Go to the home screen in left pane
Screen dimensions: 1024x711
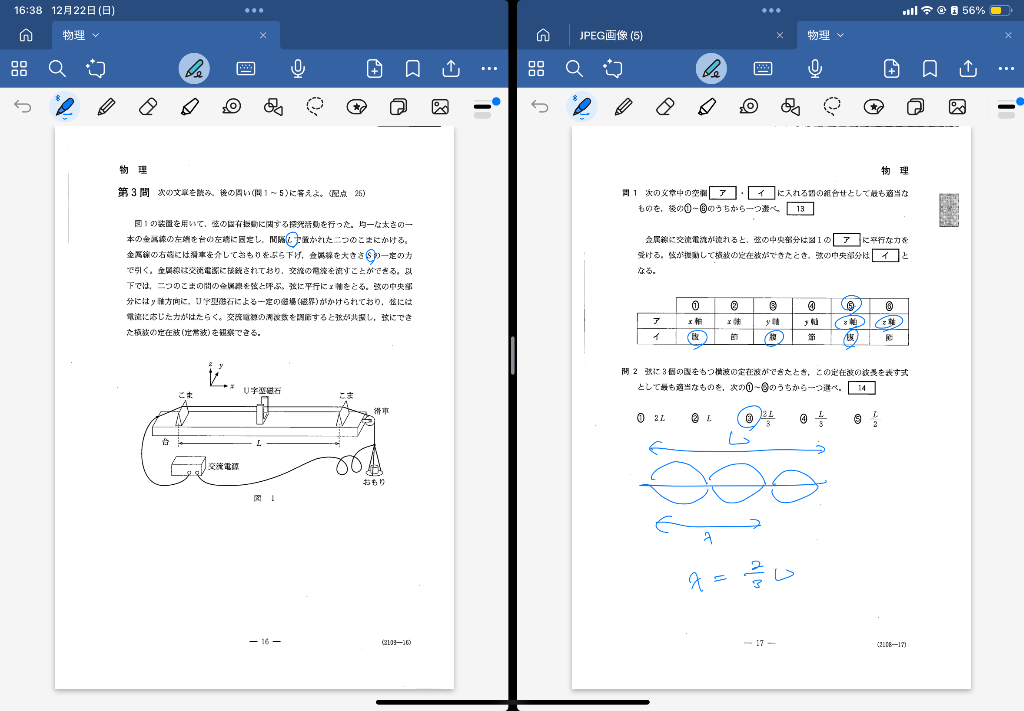[x=26, y=35]
